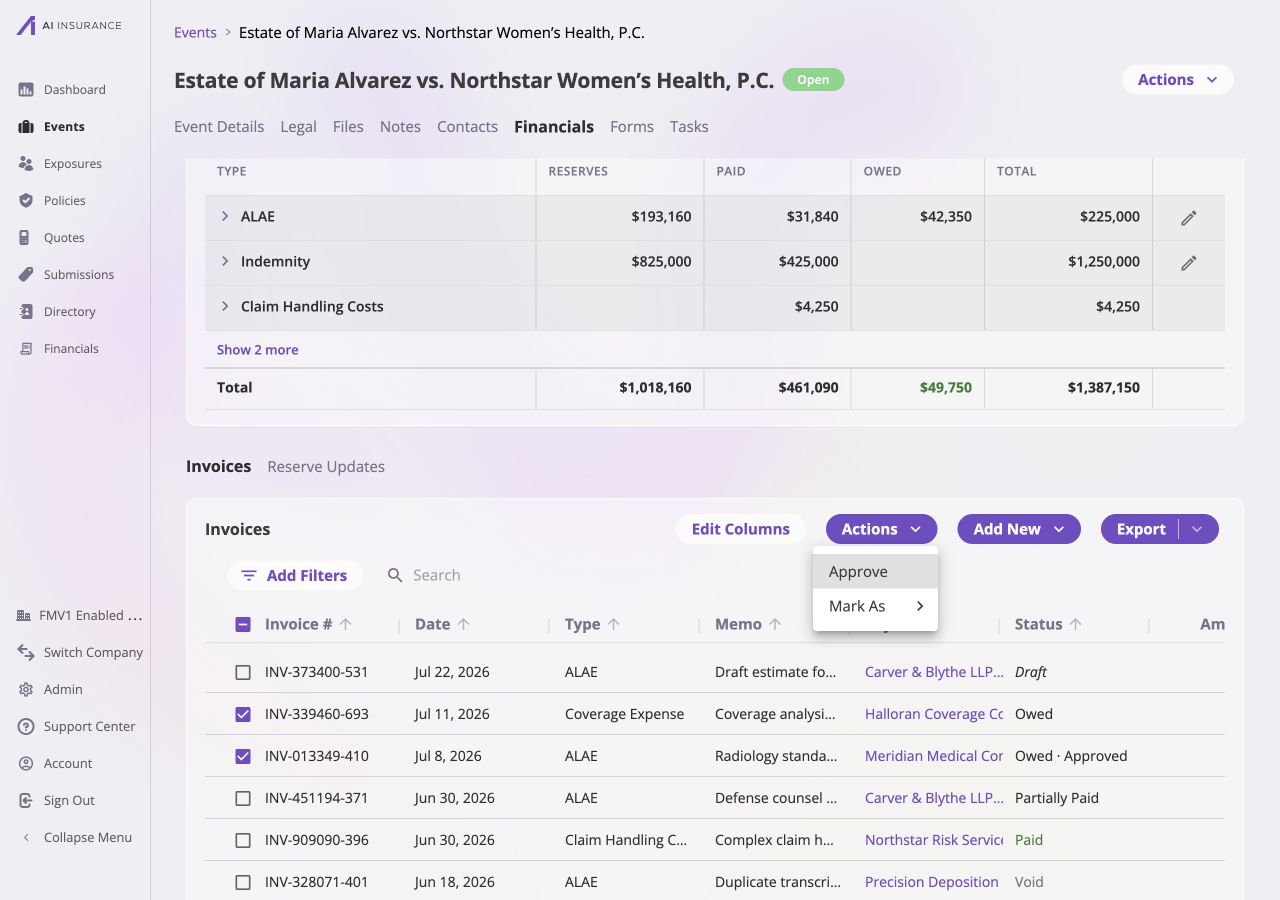This screenshot has width=1280, height=900.
Task: Click the FMV1 Enabled building icon
Action: pyautogui.click(x=24, y=616)
